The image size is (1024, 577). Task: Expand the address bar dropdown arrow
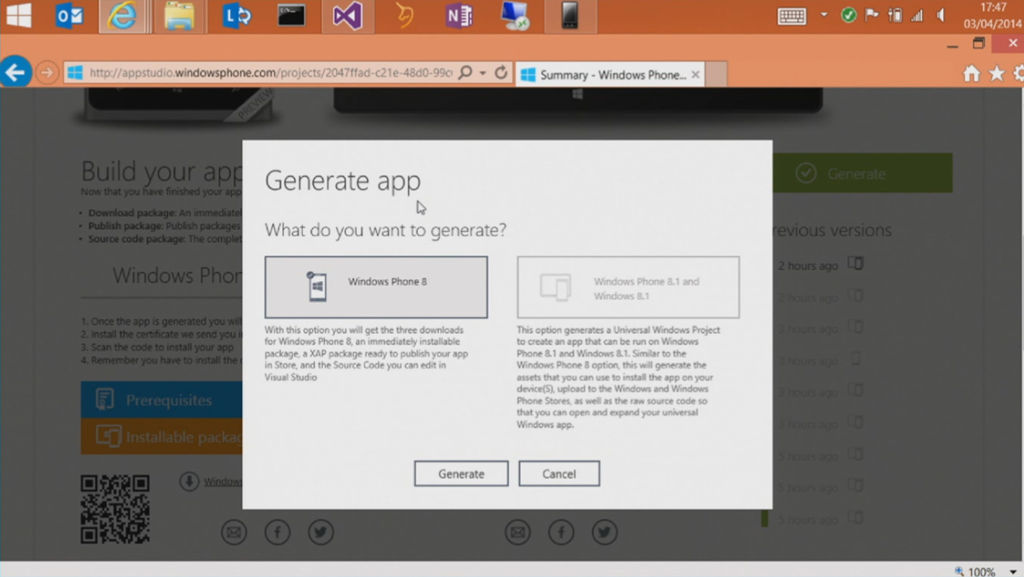pyautogui.click(x=483, y=73)
